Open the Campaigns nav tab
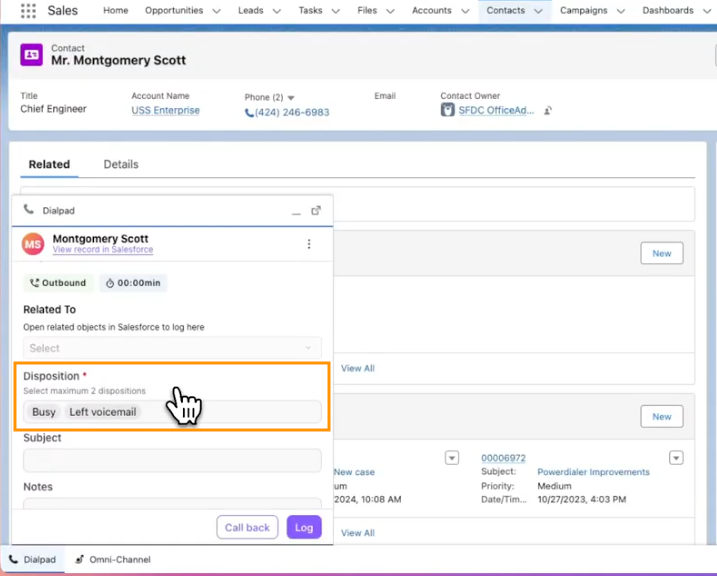Viewport: 717px width, 576px height. pos(583,11)
